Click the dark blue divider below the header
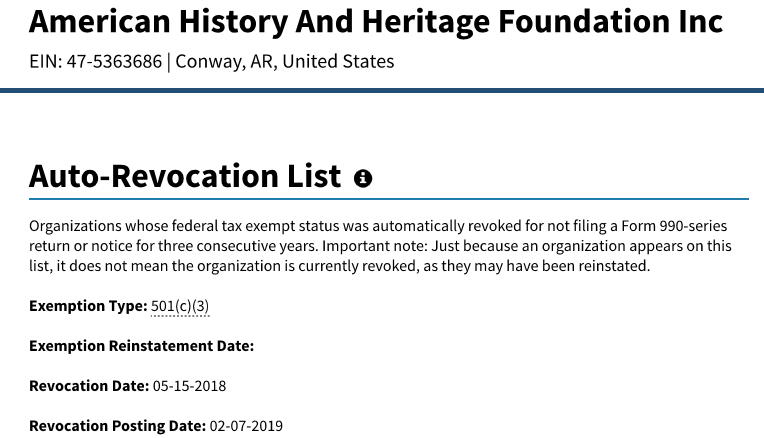The image size is (764, 438). (382, 90)
